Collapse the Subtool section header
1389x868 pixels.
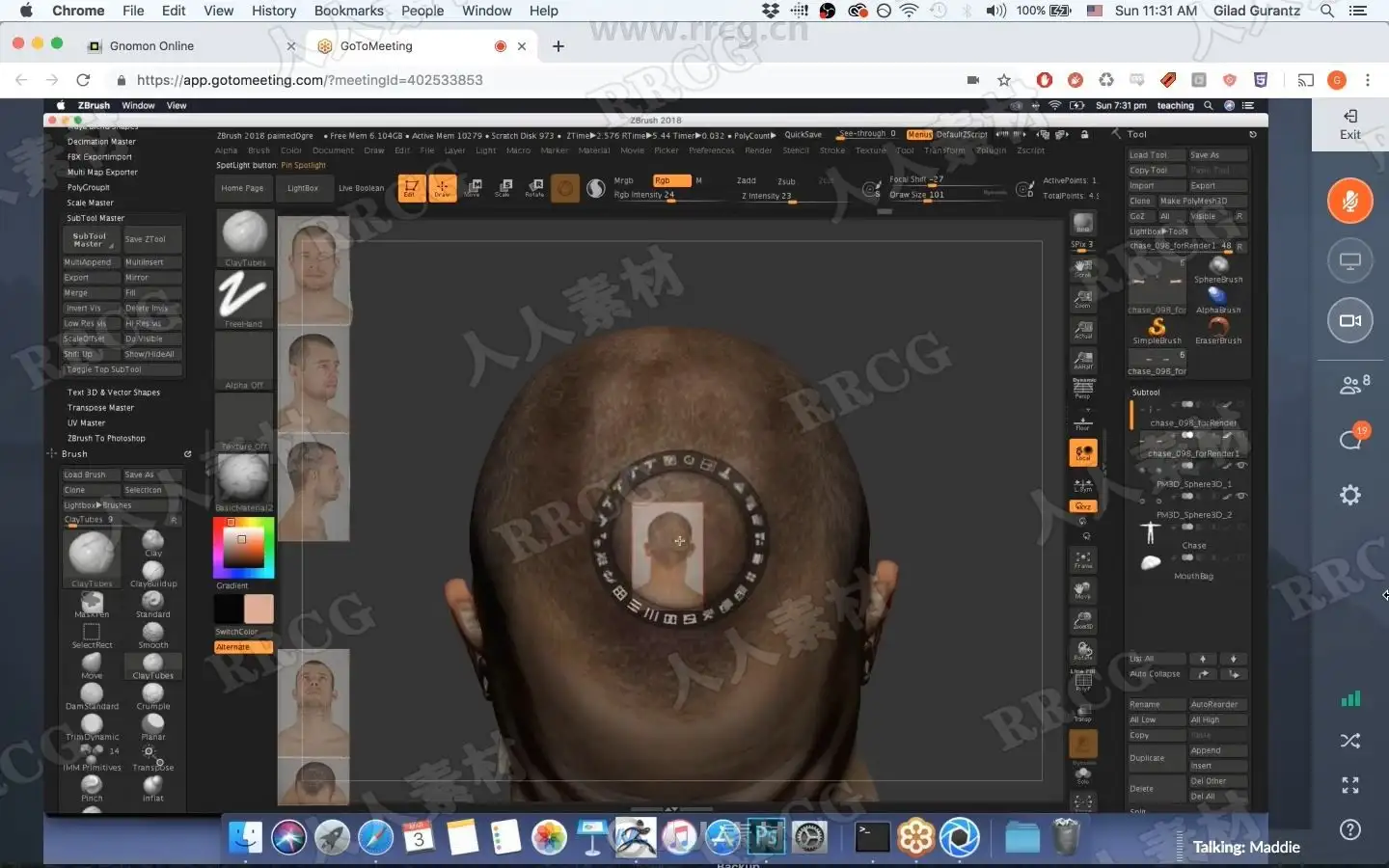[1146, 393]
